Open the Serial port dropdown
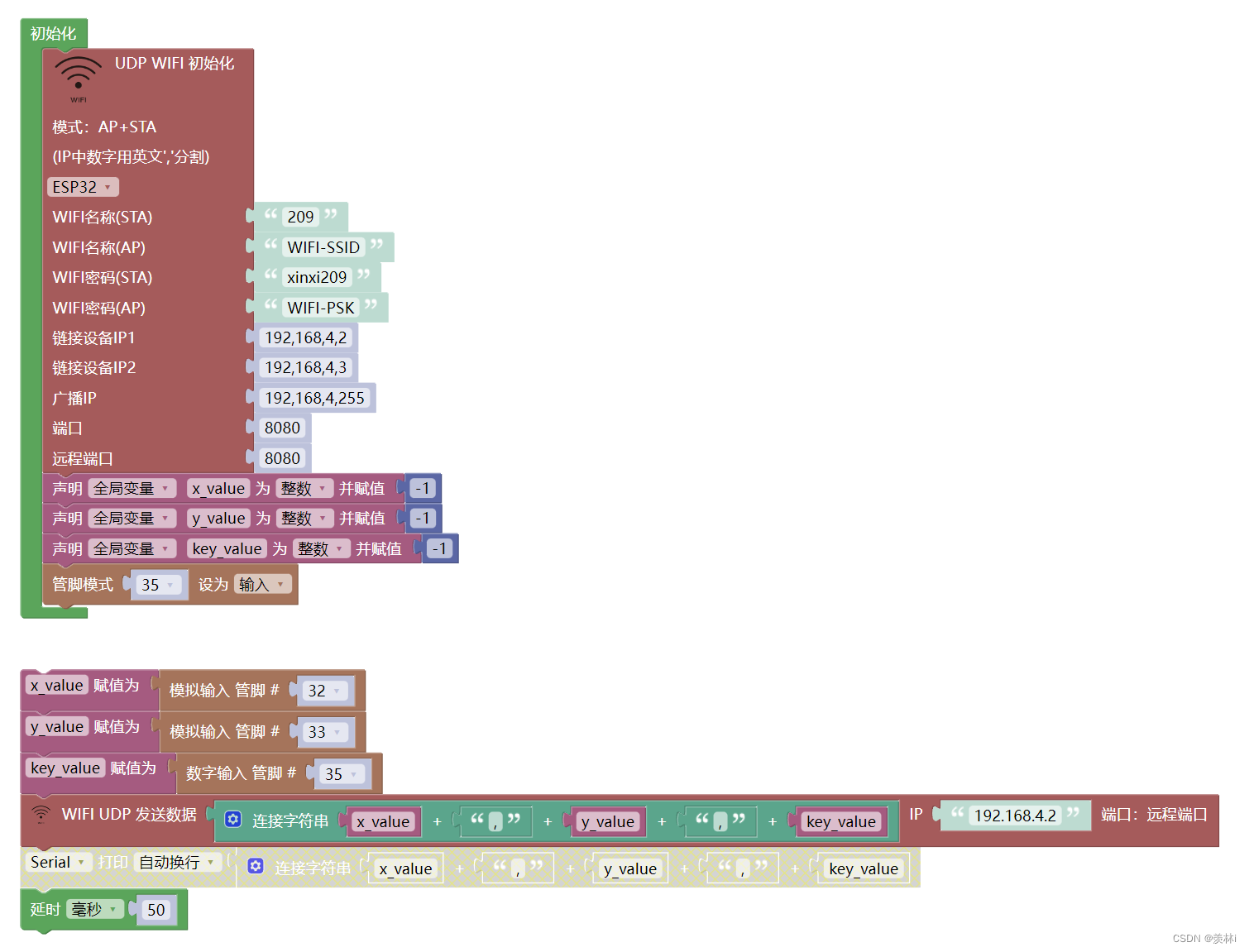The height and width of the screenshot is (952, 1249). (x=58, y=862)
